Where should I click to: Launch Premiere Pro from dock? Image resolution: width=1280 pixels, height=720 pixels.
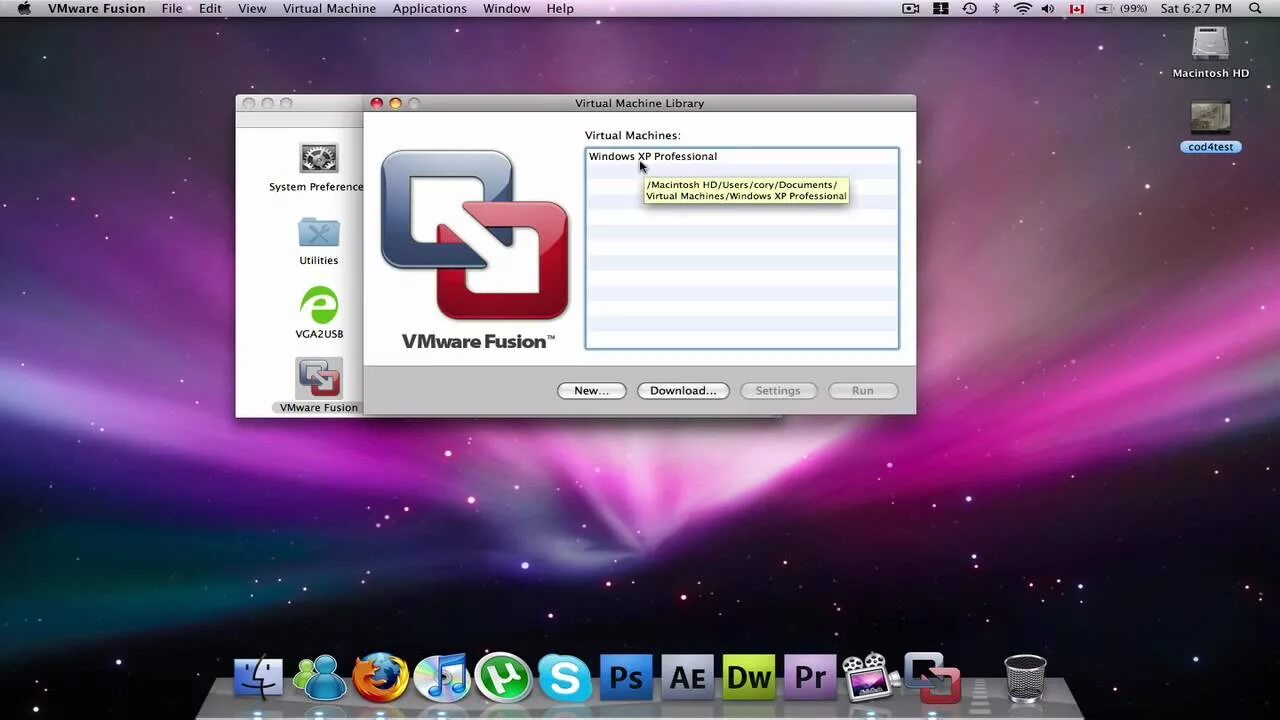click(x=810, y=678)
